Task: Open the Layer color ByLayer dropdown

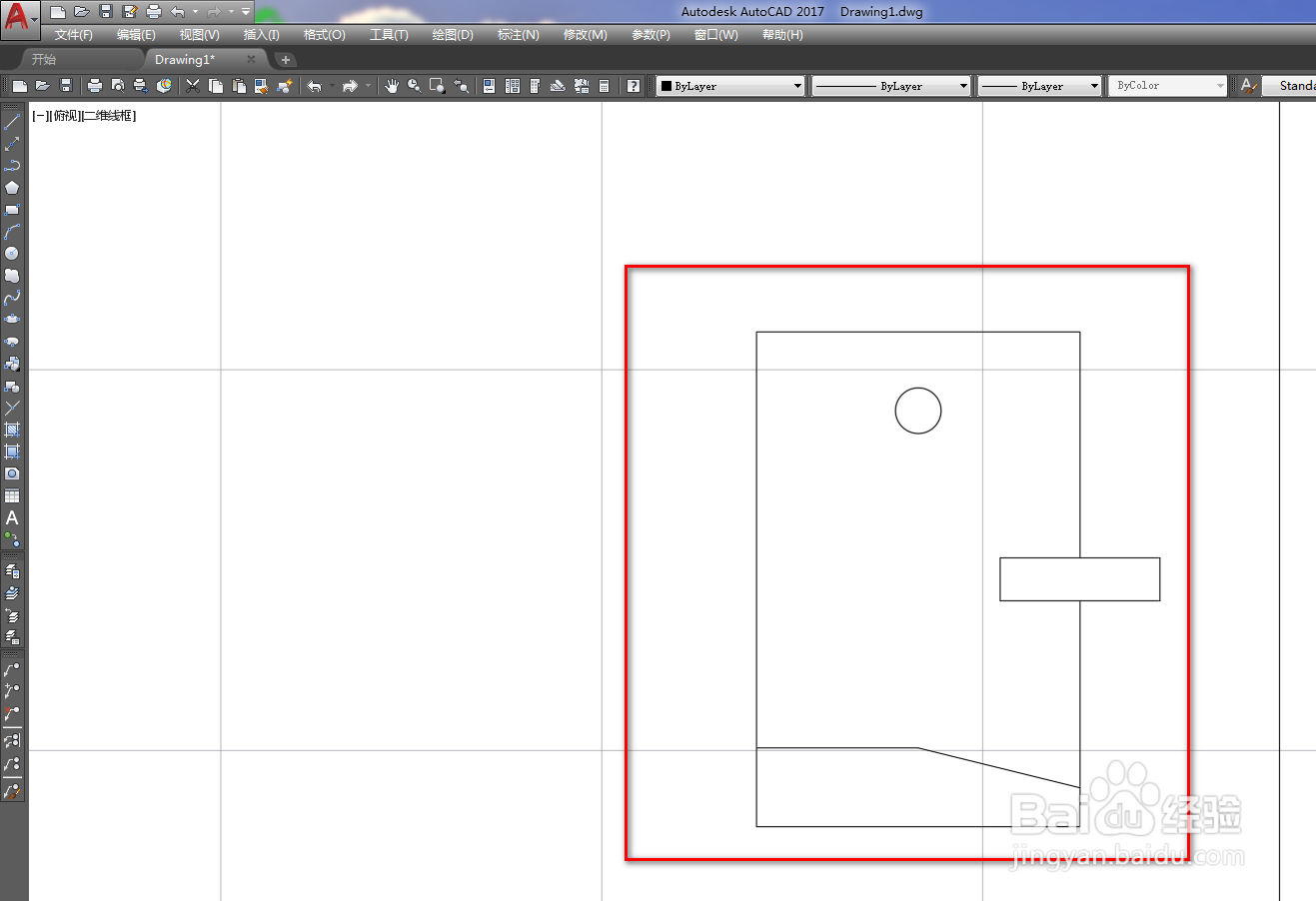Action: click(730, 86)
